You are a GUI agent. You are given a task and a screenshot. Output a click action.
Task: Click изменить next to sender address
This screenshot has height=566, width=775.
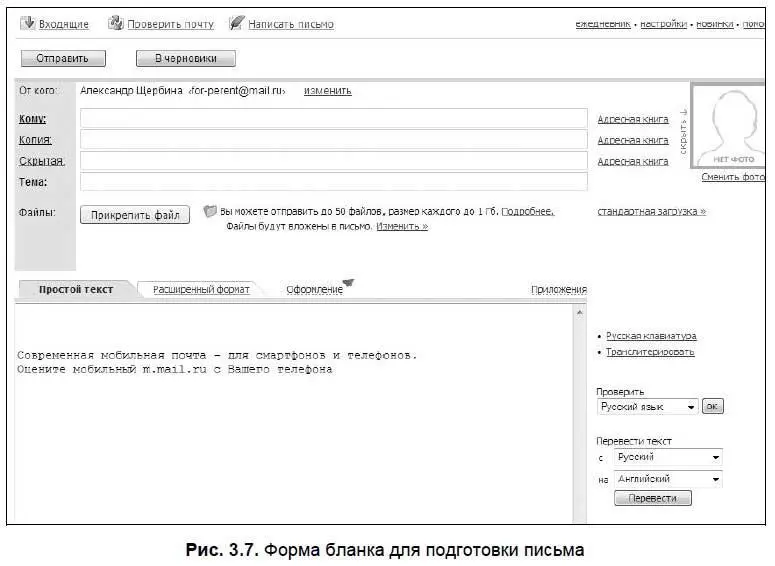click(x=327, y=91)
